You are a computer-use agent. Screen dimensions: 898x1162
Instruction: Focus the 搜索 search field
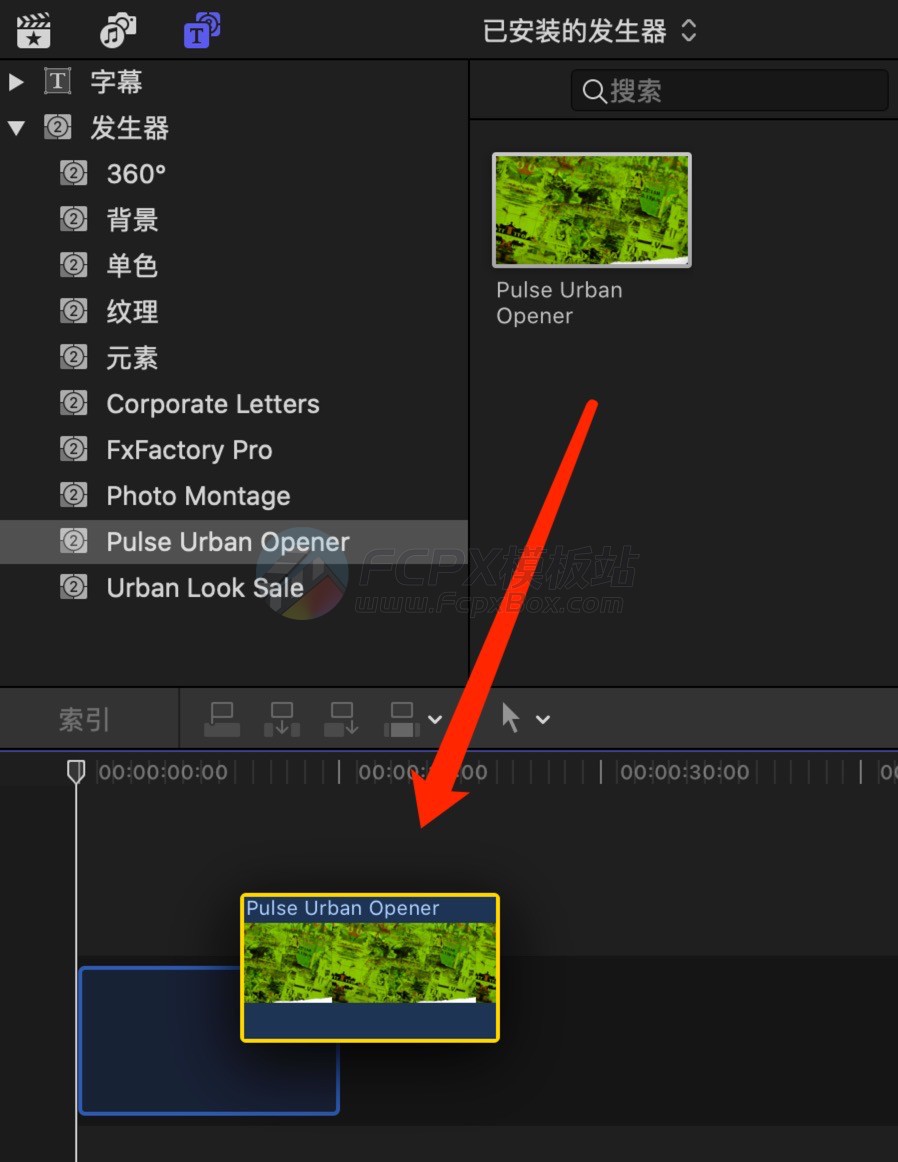pyautogui.click(x=729, y=90)
